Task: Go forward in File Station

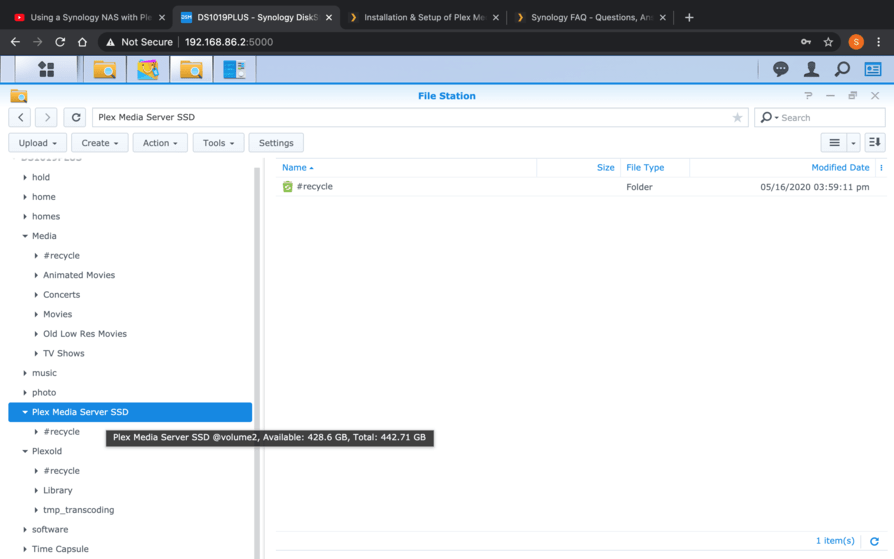Action: point(47,118)
